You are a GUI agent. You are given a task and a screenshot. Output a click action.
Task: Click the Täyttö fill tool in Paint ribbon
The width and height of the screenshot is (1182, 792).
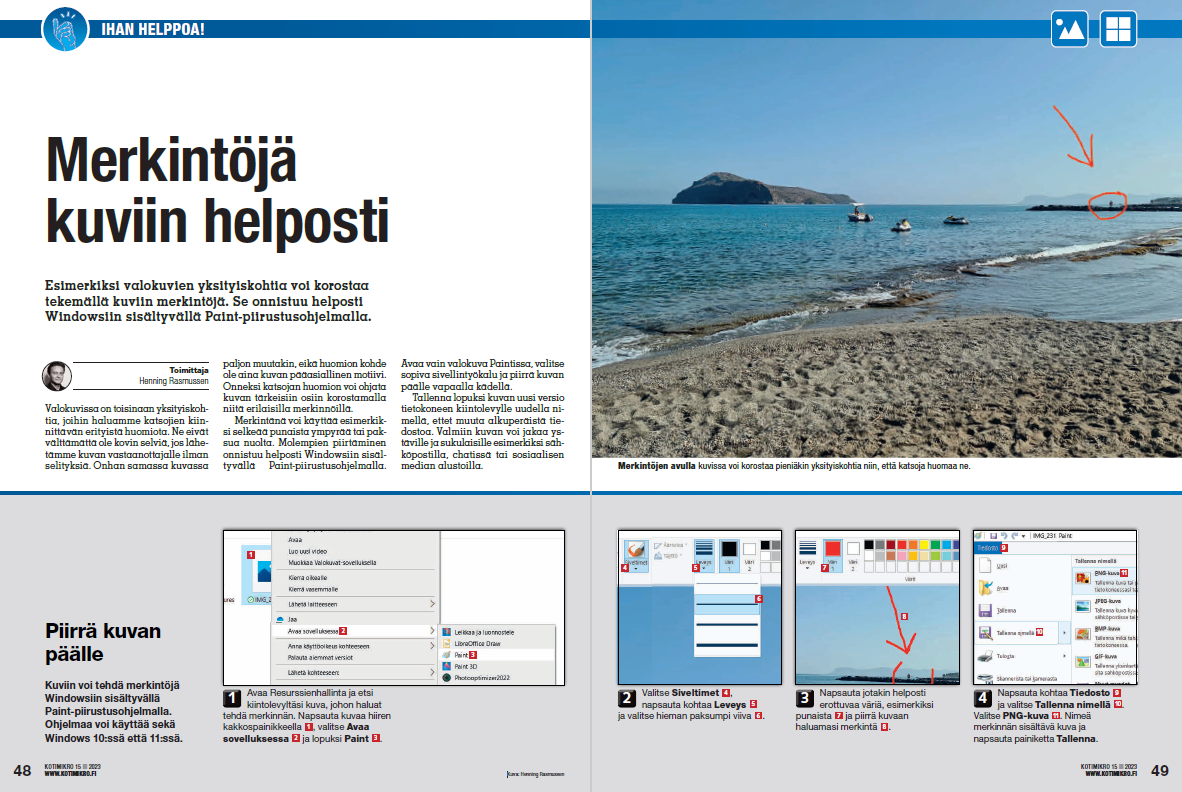(669, 556)
